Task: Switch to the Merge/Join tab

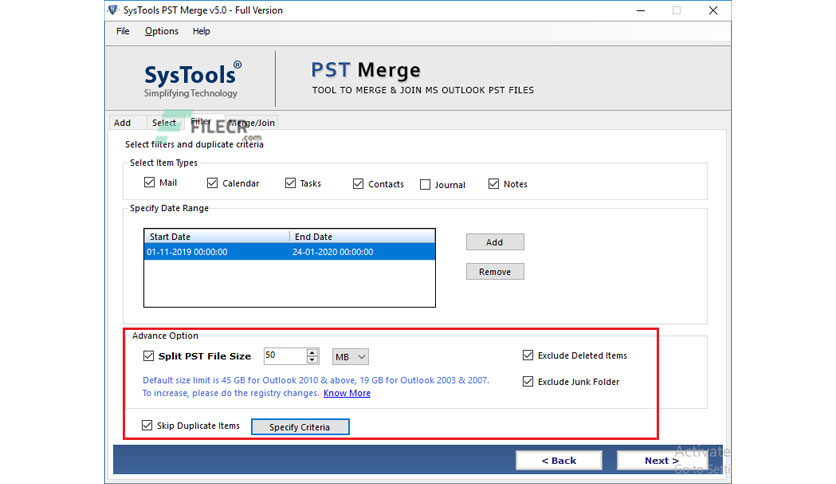Action: 252,123
